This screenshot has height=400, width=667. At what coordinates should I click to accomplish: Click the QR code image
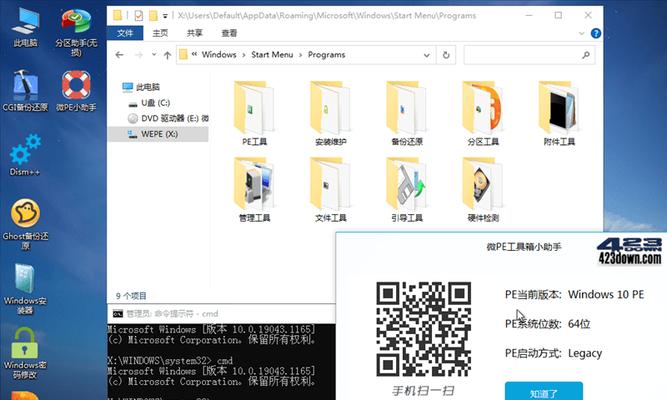424,329
